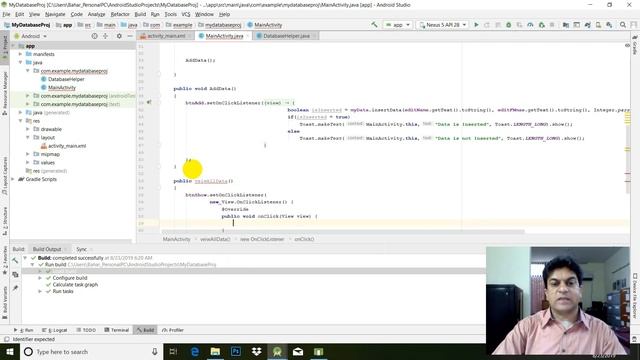Select the Sync tab in Build panel
Screen dimensions: 640x360
click(82, 249)
